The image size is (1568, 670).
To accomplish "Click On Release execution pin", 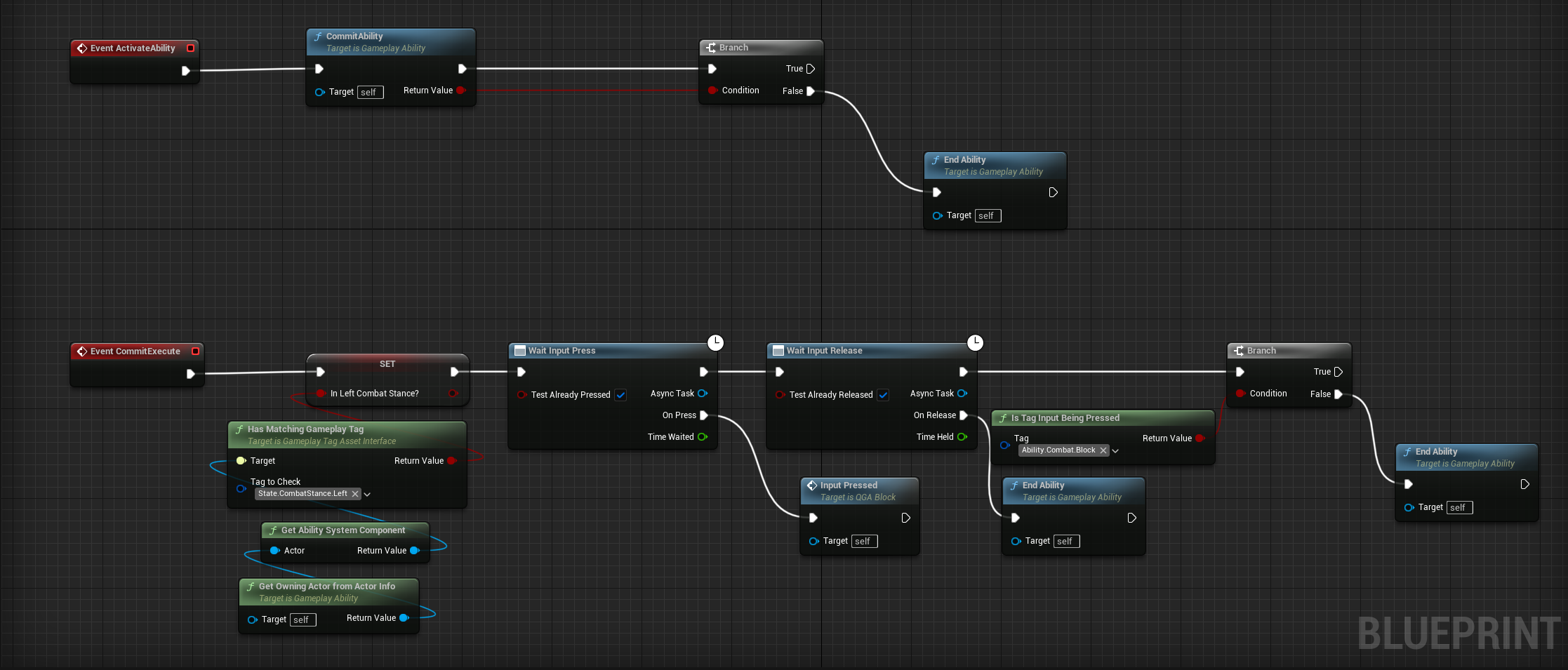I will click(x=964, y=415).
